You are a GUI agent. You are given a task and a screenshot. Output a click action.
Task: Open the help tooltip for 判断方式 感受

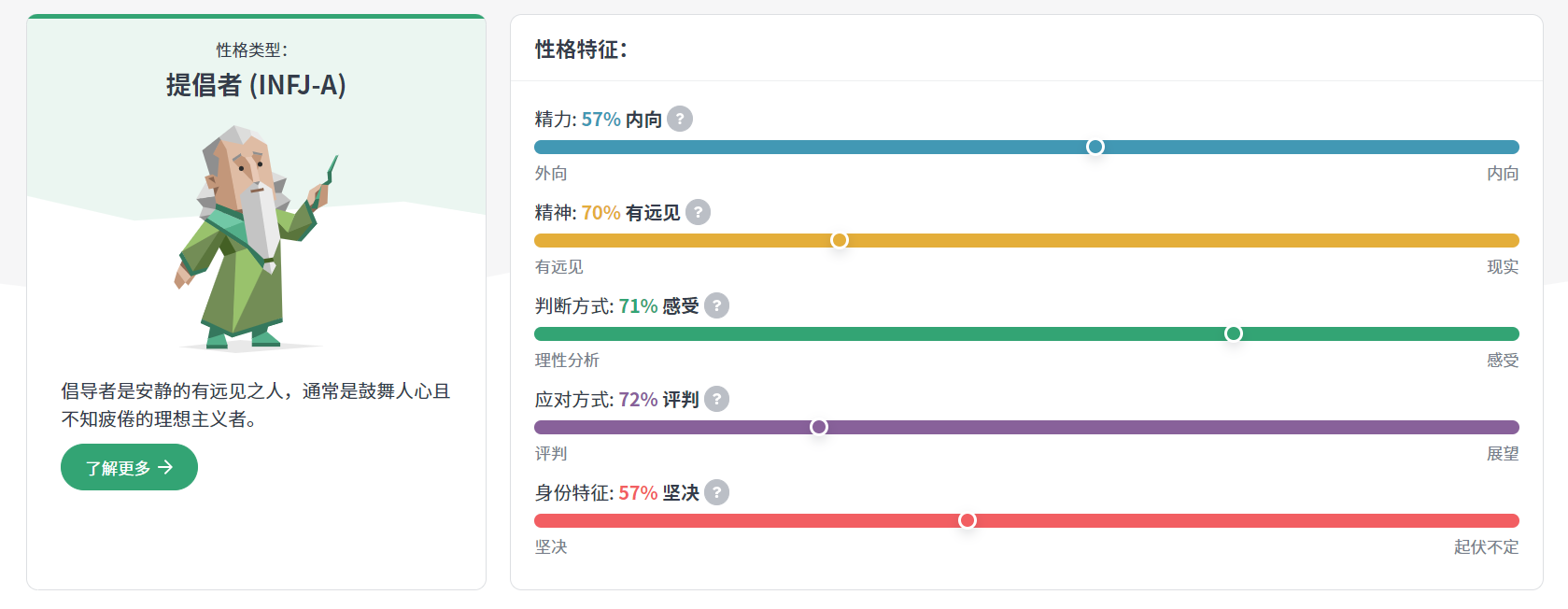(x=716, y=306)
